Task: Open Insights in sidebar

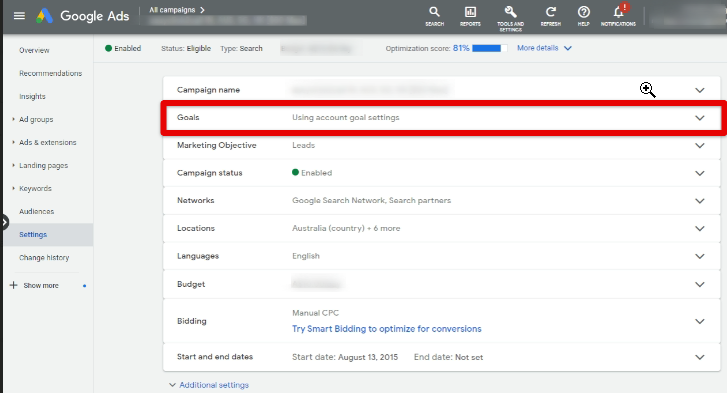Action: pos(32,96)
